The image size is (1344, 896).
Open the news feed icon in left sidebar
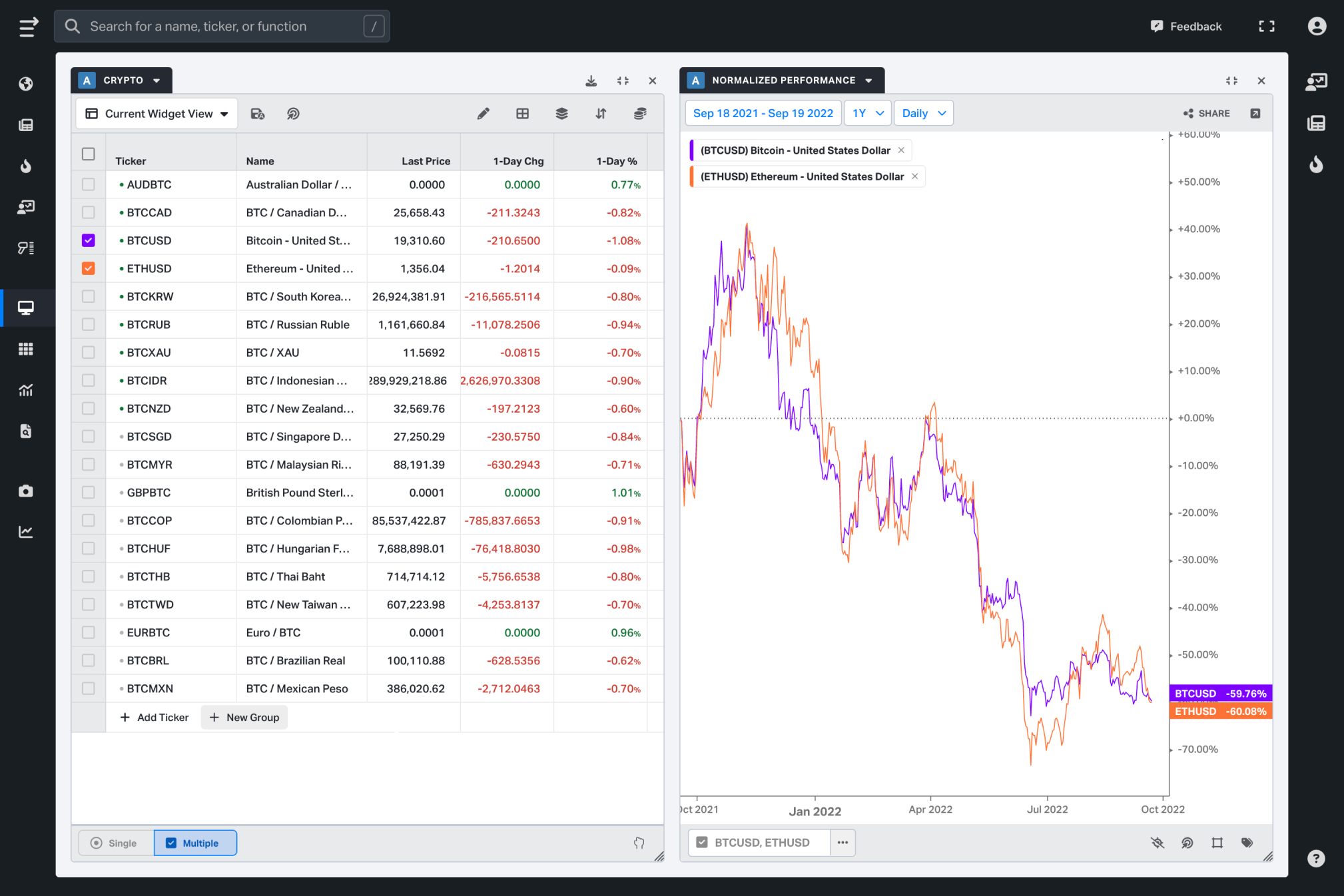point(26,124)
